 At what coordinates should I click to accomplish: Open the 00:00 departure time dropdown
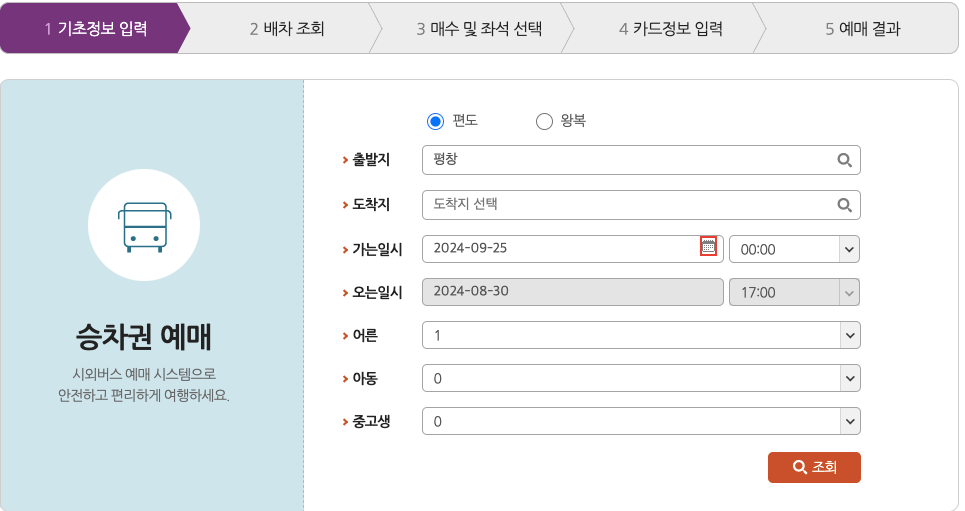pyautogui.click(x=795, y=249)
